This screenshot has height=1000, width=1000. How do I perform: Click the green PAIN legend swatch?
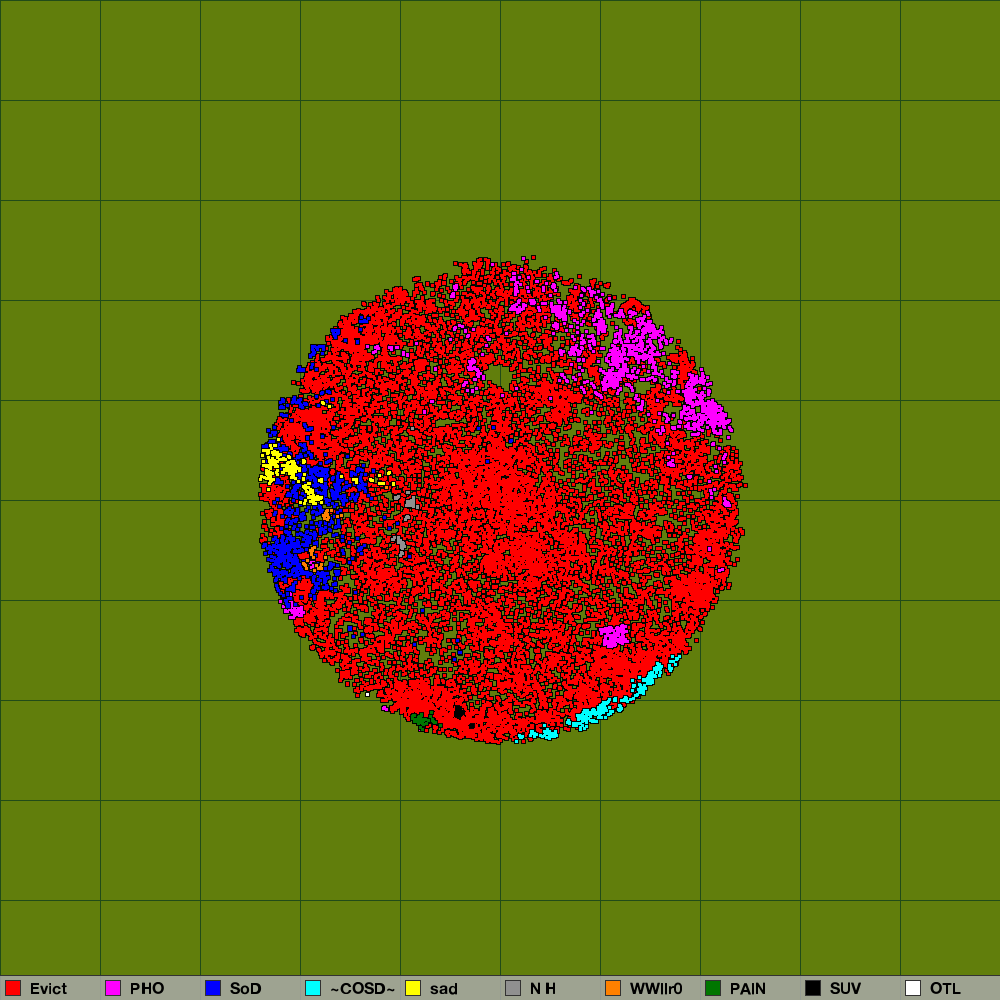point(713,988)
